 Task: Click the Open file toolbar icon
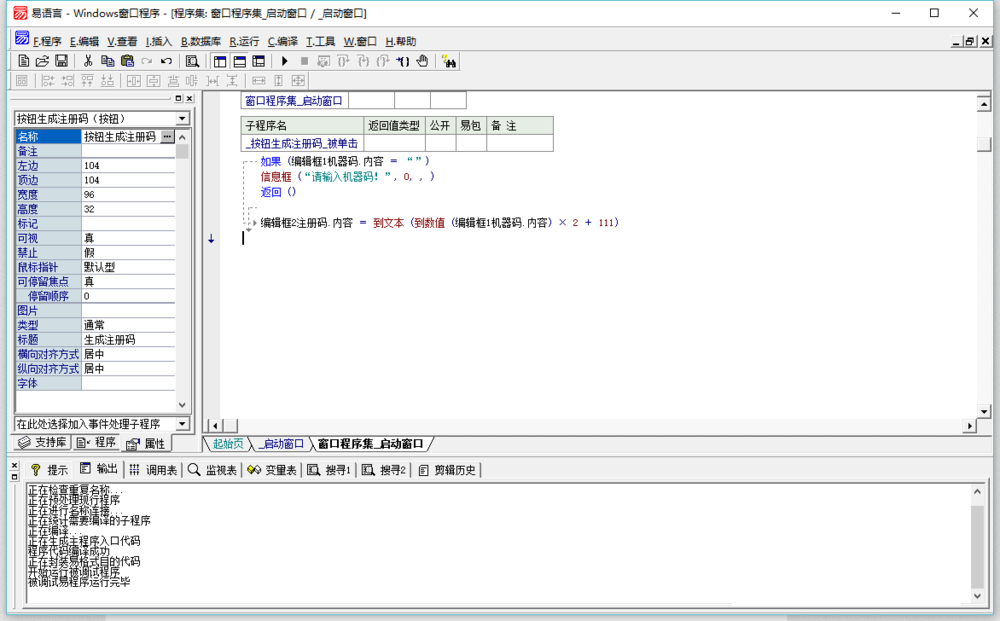click(42, 61)
